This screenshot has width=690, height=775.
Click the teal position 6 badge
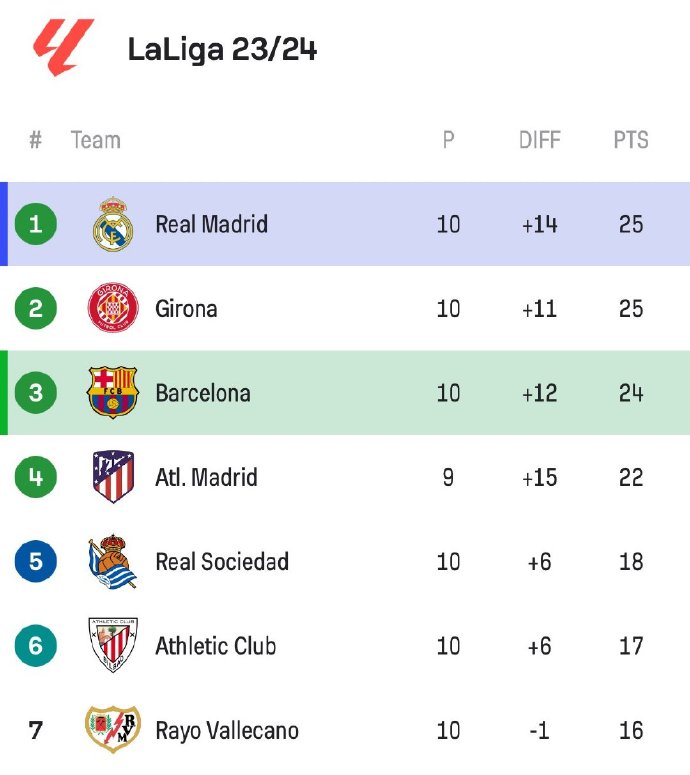click(x=36, y=645)
